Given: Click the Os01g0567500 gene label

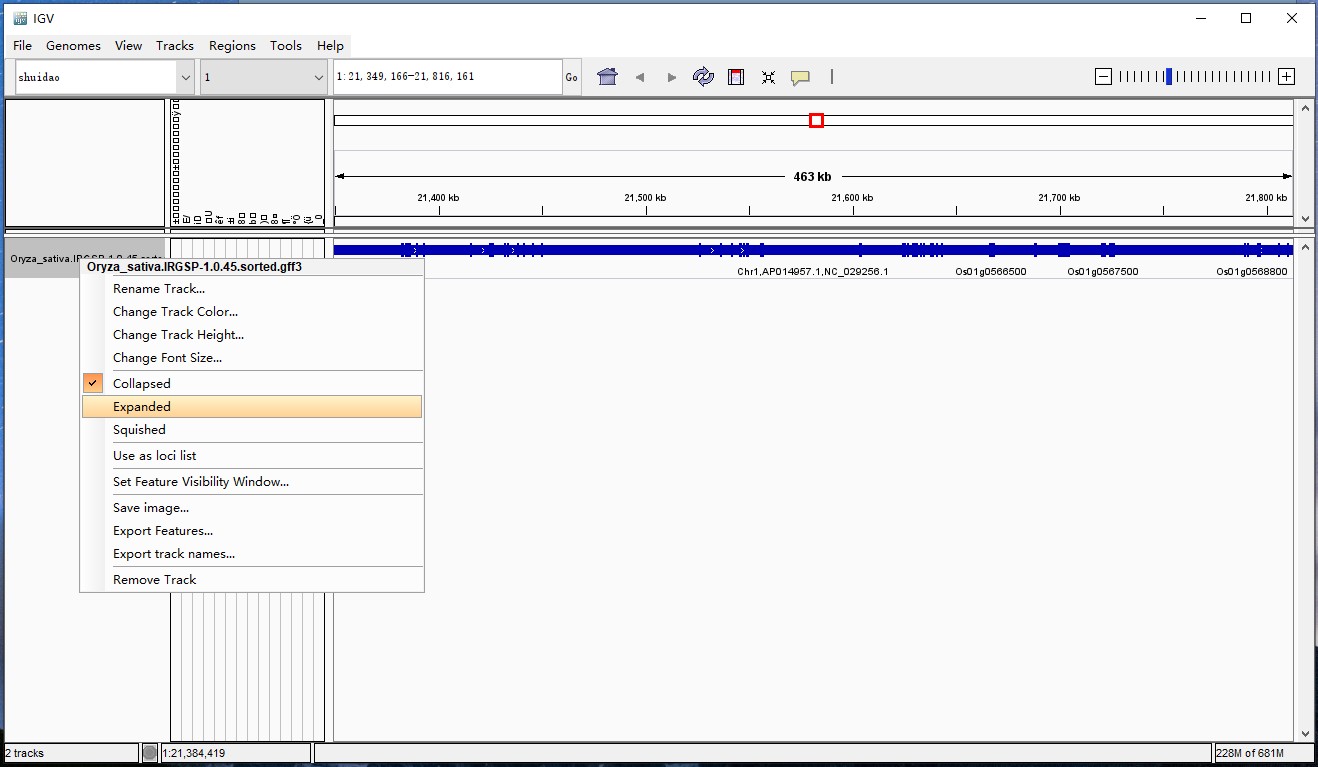Looking at the screenshot, I should tap(1102, 272).
